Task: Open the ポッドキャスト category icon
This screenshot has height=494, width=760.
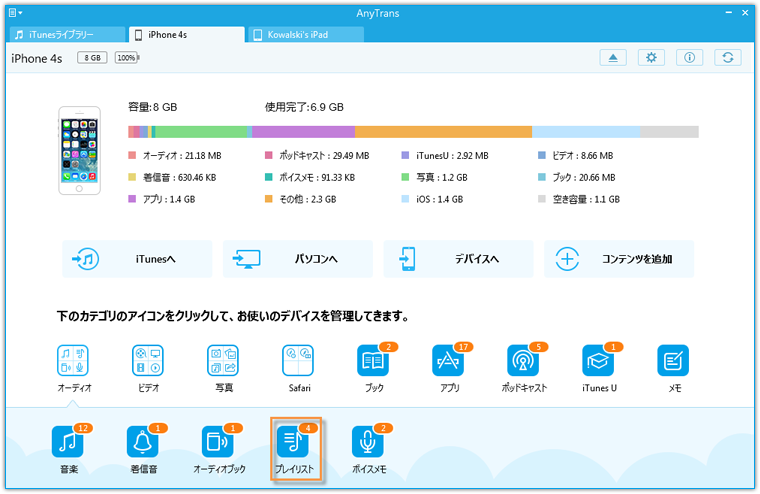Action: (523, 361)
